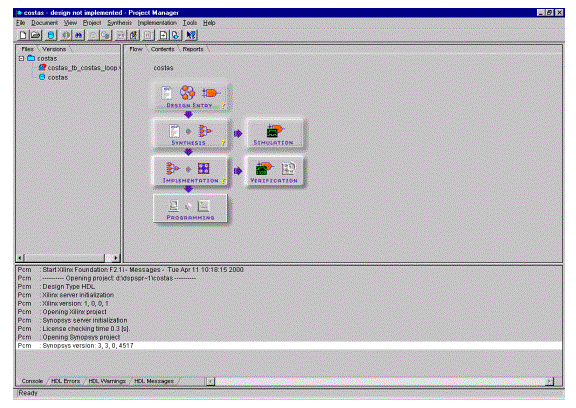Image resolution: width=576 pixels, height=408 pixels.
Task: Click the Programming flow button
Action: click(x=190, y=208)
